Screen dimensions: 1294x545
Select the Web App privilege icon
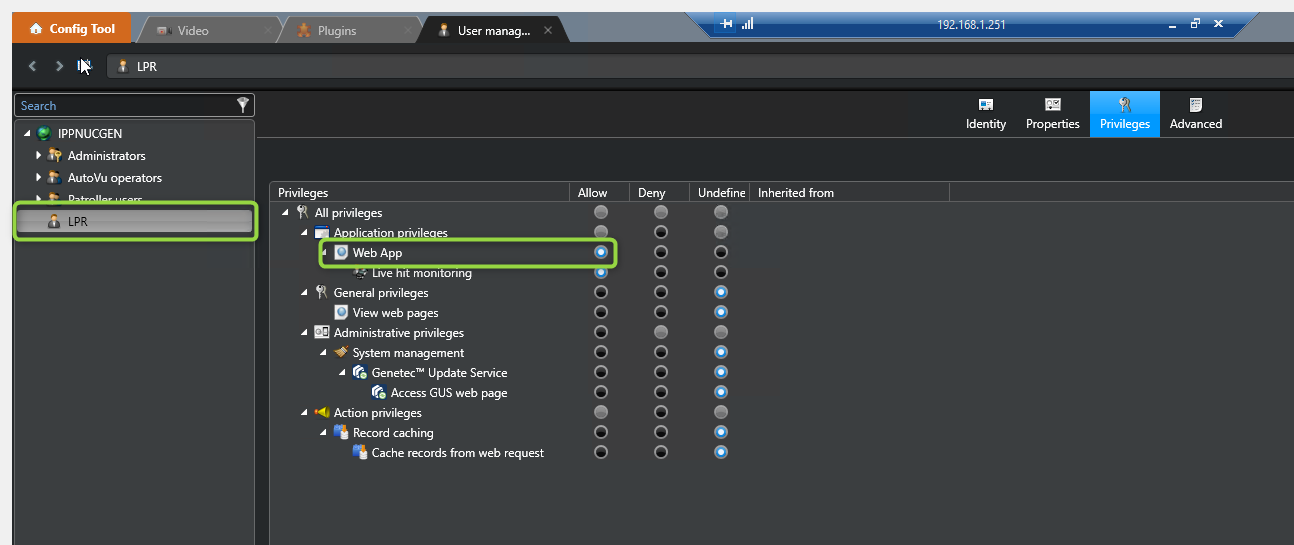pos(341,253)
